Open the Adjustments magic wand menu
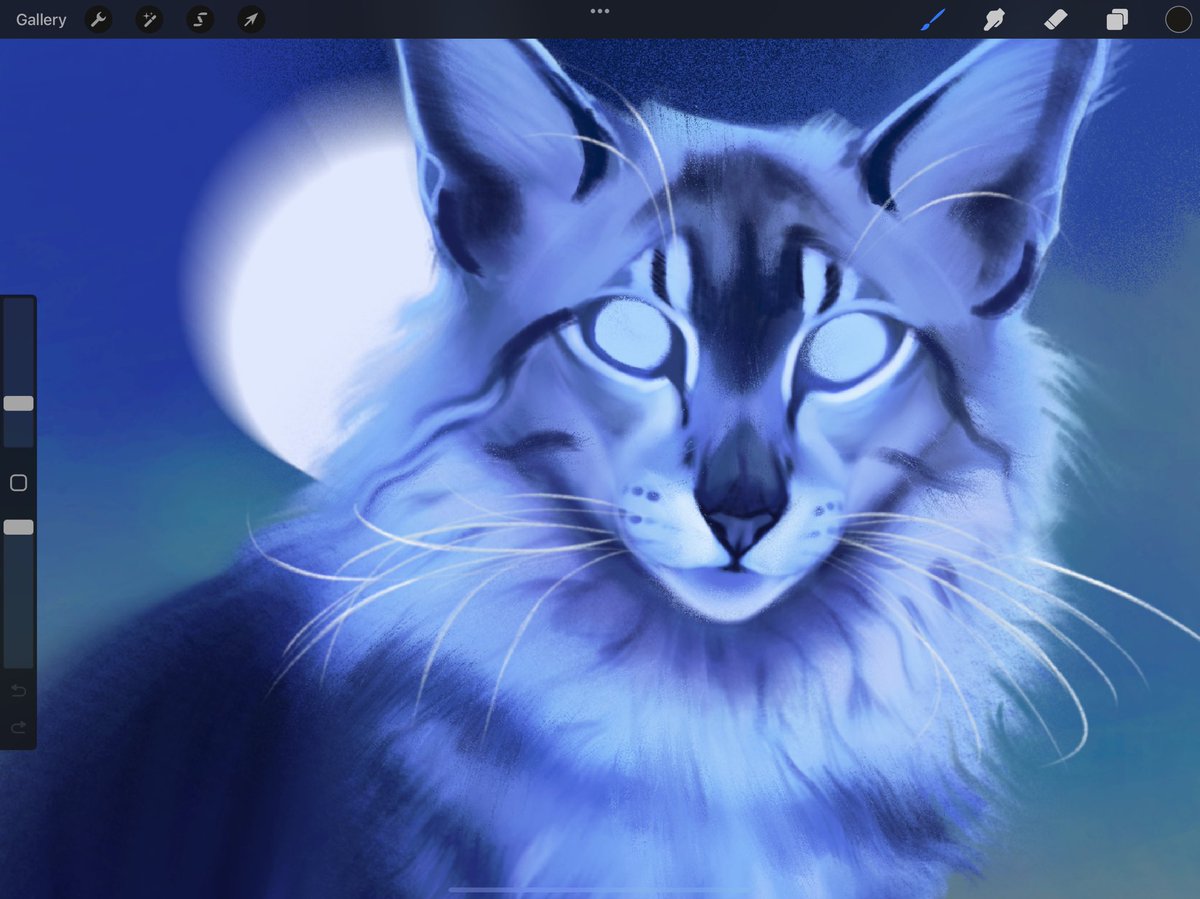The height and width of the screenshot is (899, 1200). coord(149,19)
